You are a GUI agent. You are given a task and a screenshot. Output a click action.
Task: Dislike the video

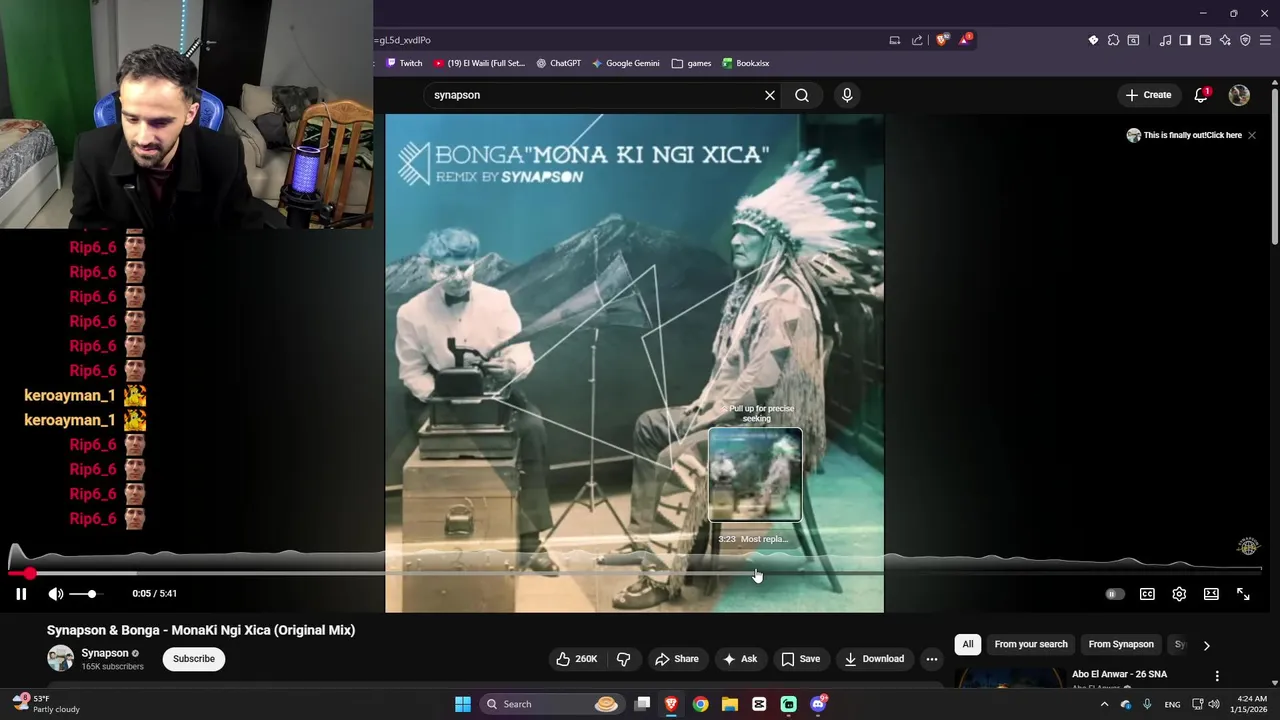coord(623,659)
